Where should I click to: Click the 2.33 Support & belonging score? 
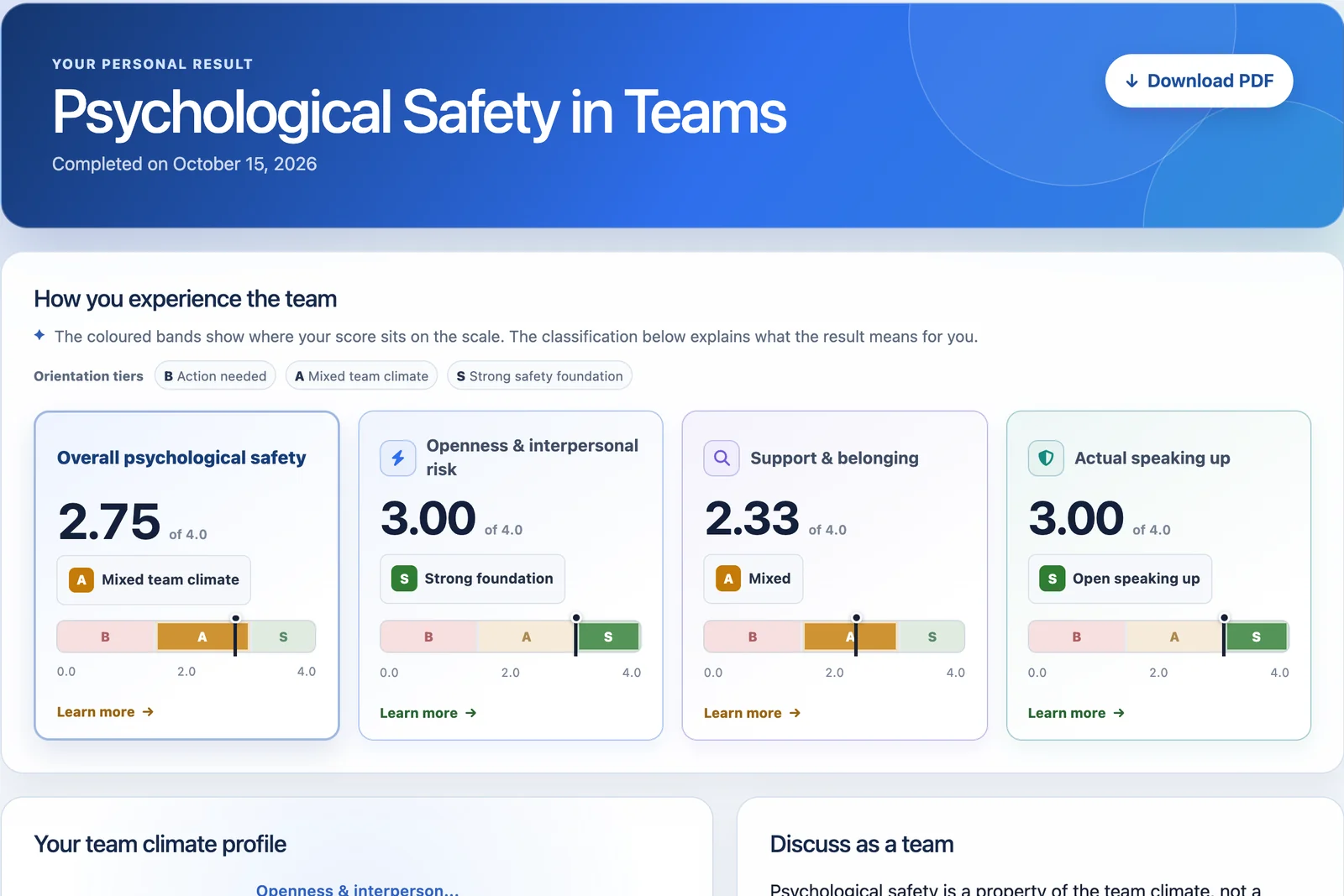click(752, 518)
